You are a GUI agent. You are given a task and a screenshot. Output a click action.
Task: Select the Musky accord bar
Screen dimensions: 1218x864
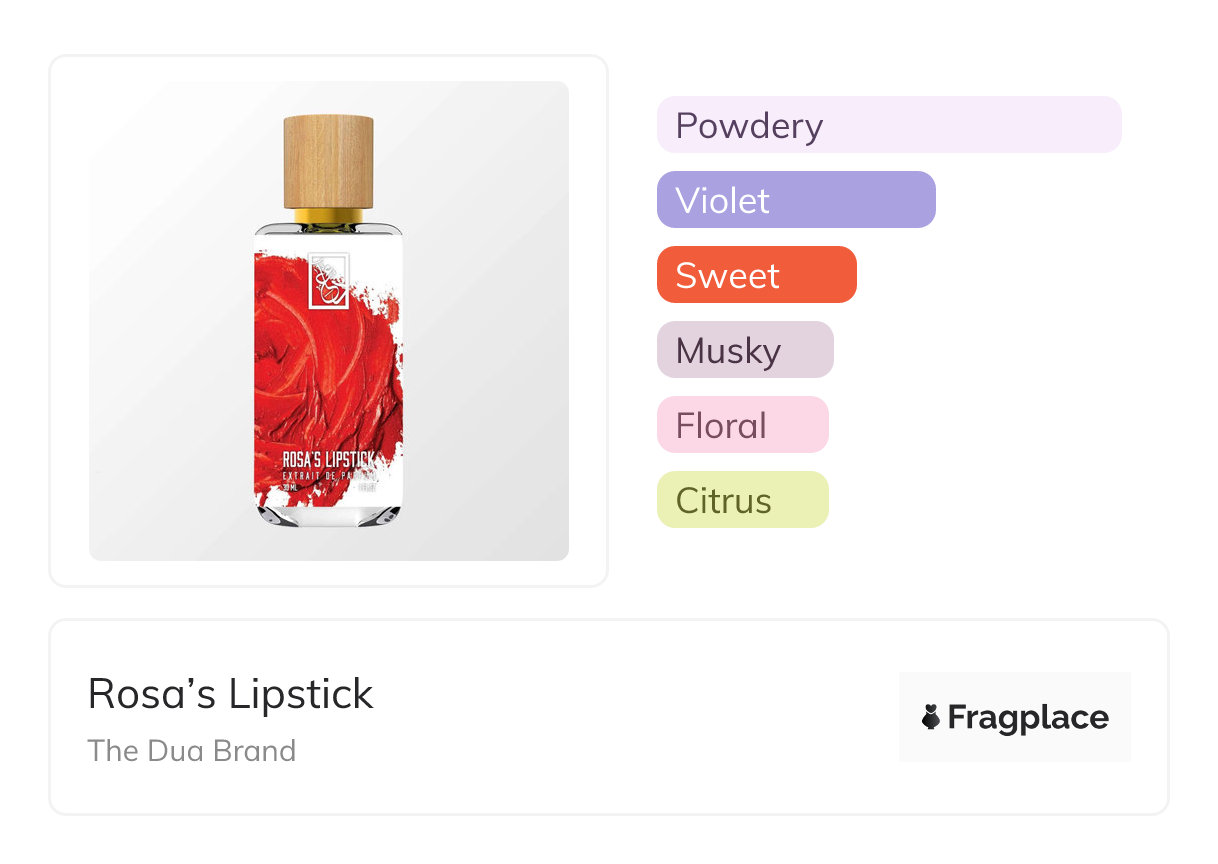tap(744, 350)
